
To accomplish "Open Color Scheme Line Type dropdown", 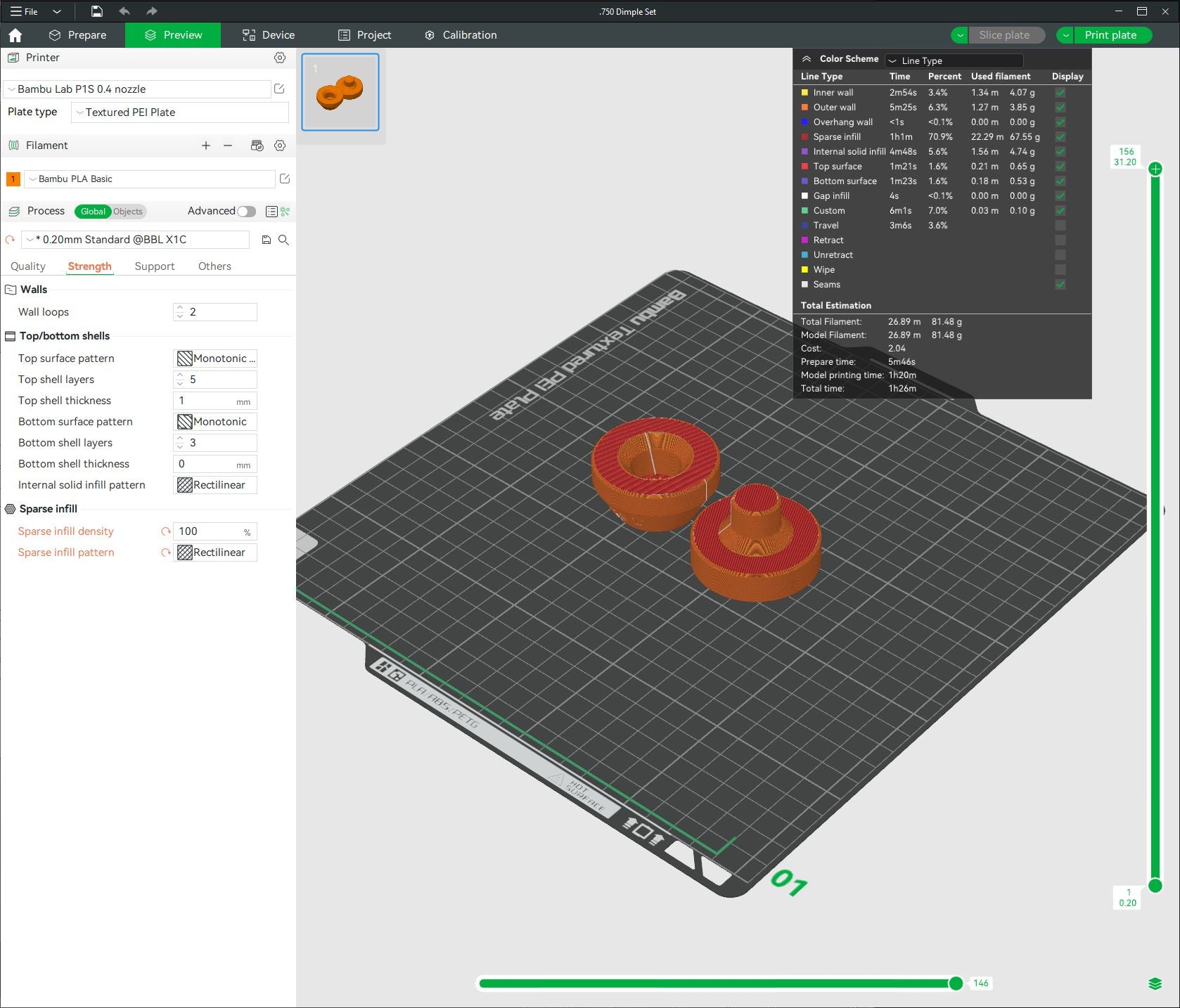I will tap(954, 60).
